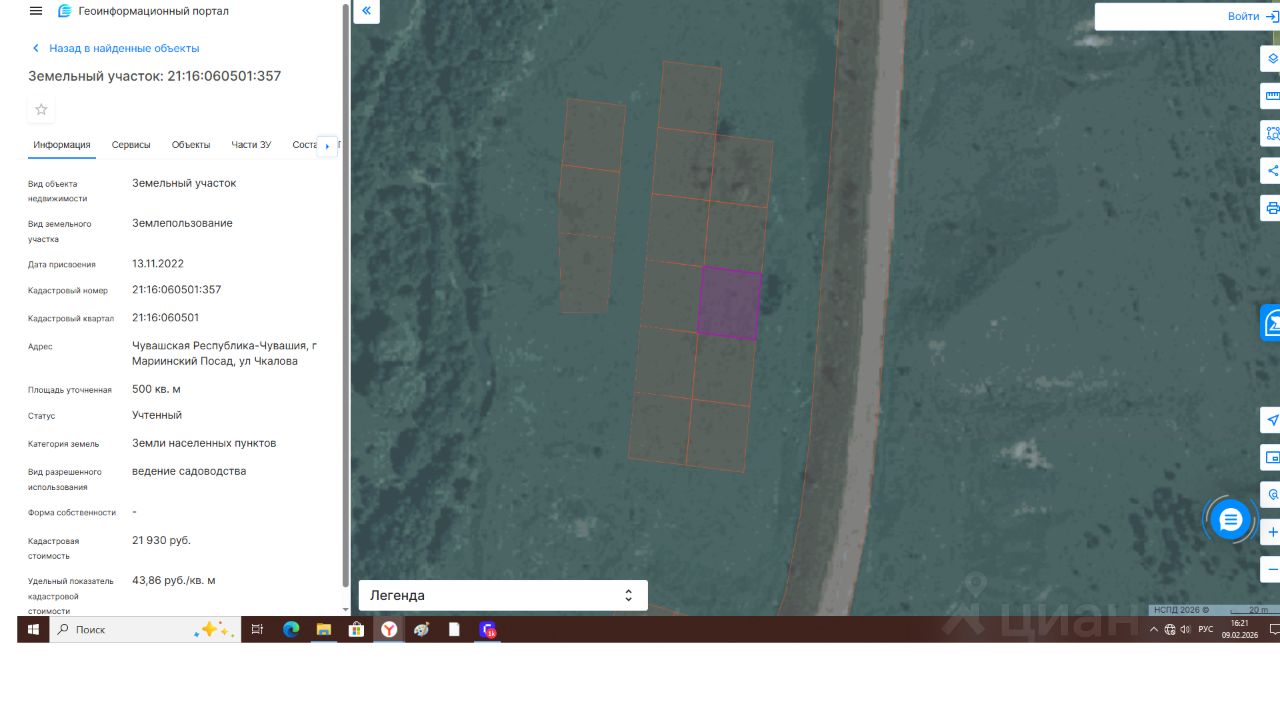The height and width of the screenshot is (720, 1280).
Task: Expand the Легенда panel
Action: coord(503,595)
